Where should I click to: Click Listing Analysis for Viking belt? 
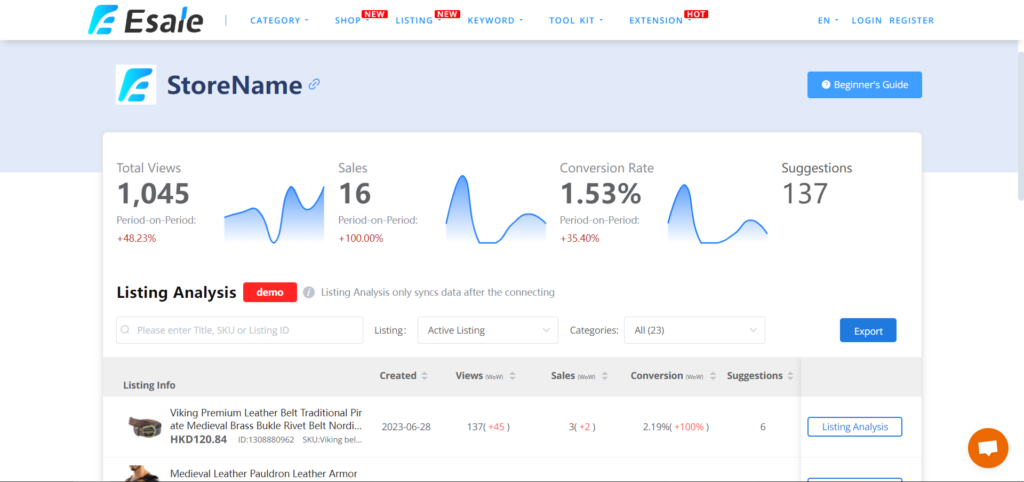click(854, 427)
